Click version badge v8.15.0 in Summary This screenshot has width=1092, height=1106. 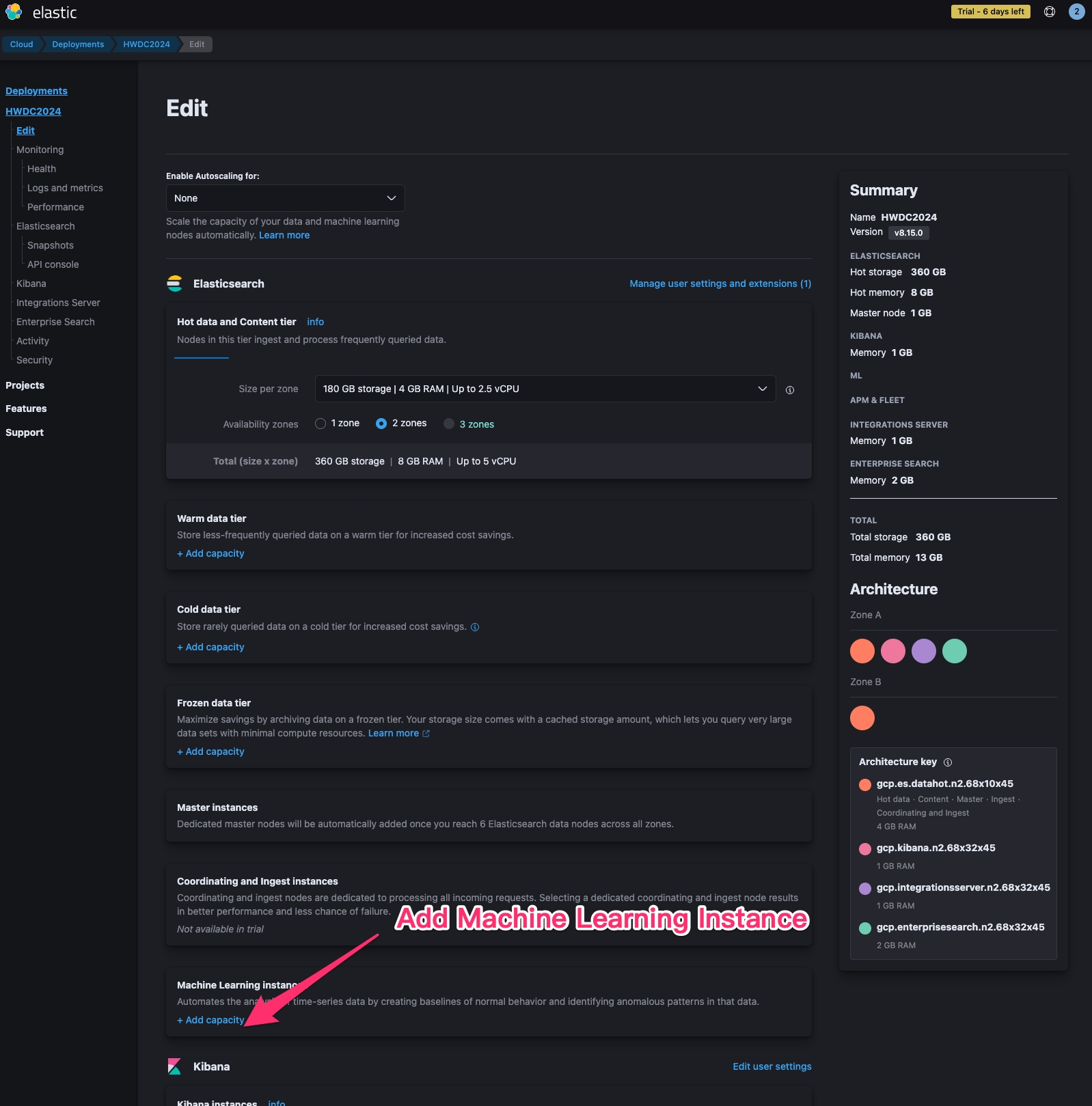click(908, 233)
